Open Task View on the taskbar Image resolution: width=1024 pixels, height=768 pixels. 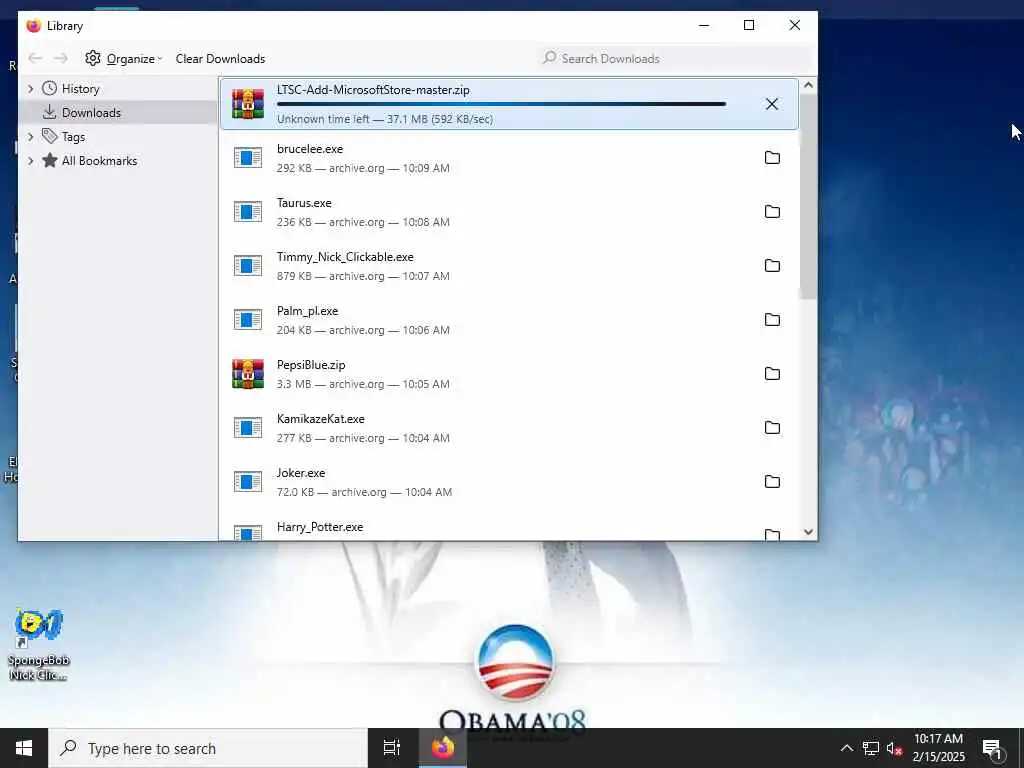click(391, 748)
